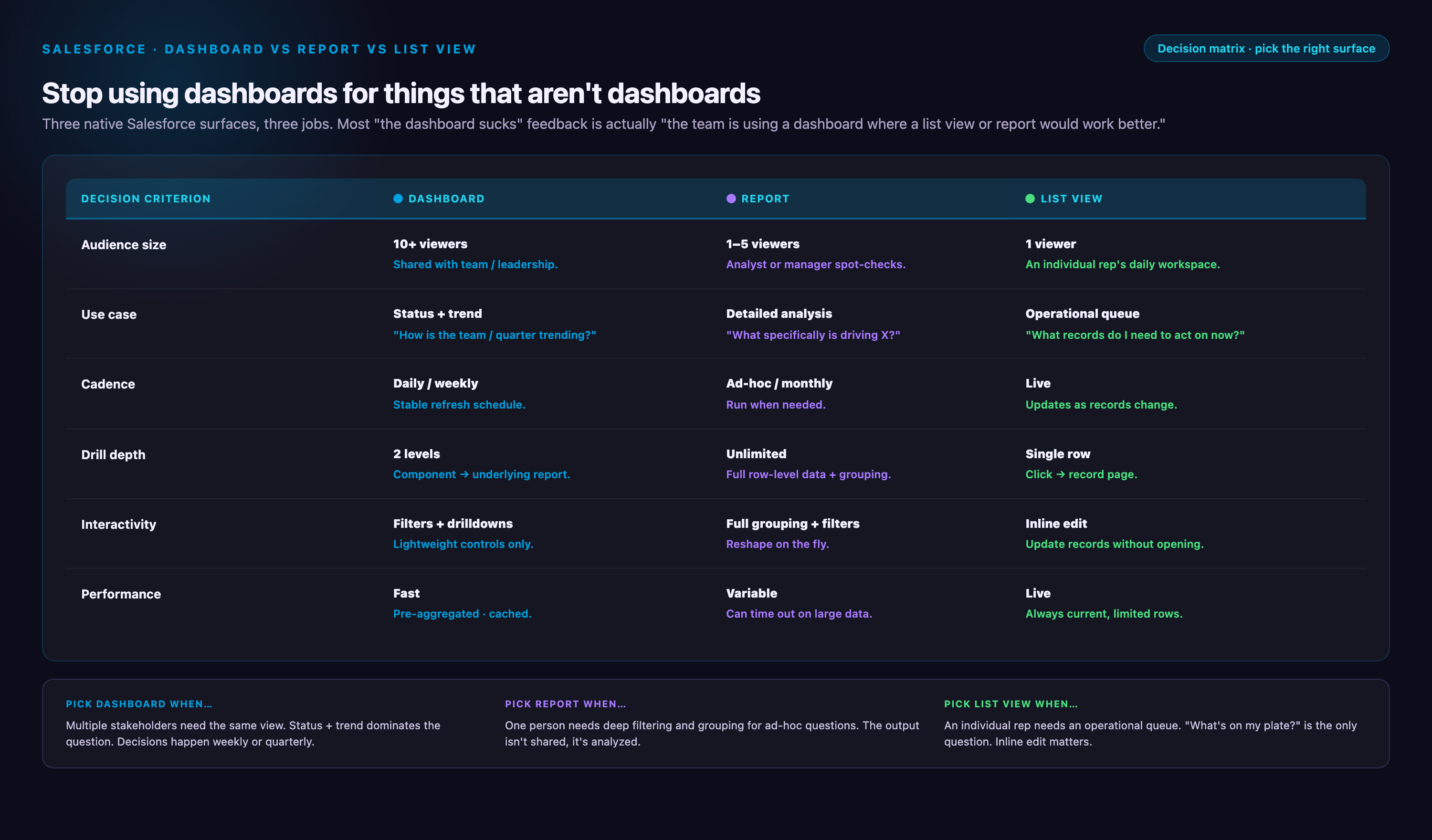Click the subtitle starting "Three native Salesforce surfaces"
The image size is (1432, 840).
coord(603,124)
